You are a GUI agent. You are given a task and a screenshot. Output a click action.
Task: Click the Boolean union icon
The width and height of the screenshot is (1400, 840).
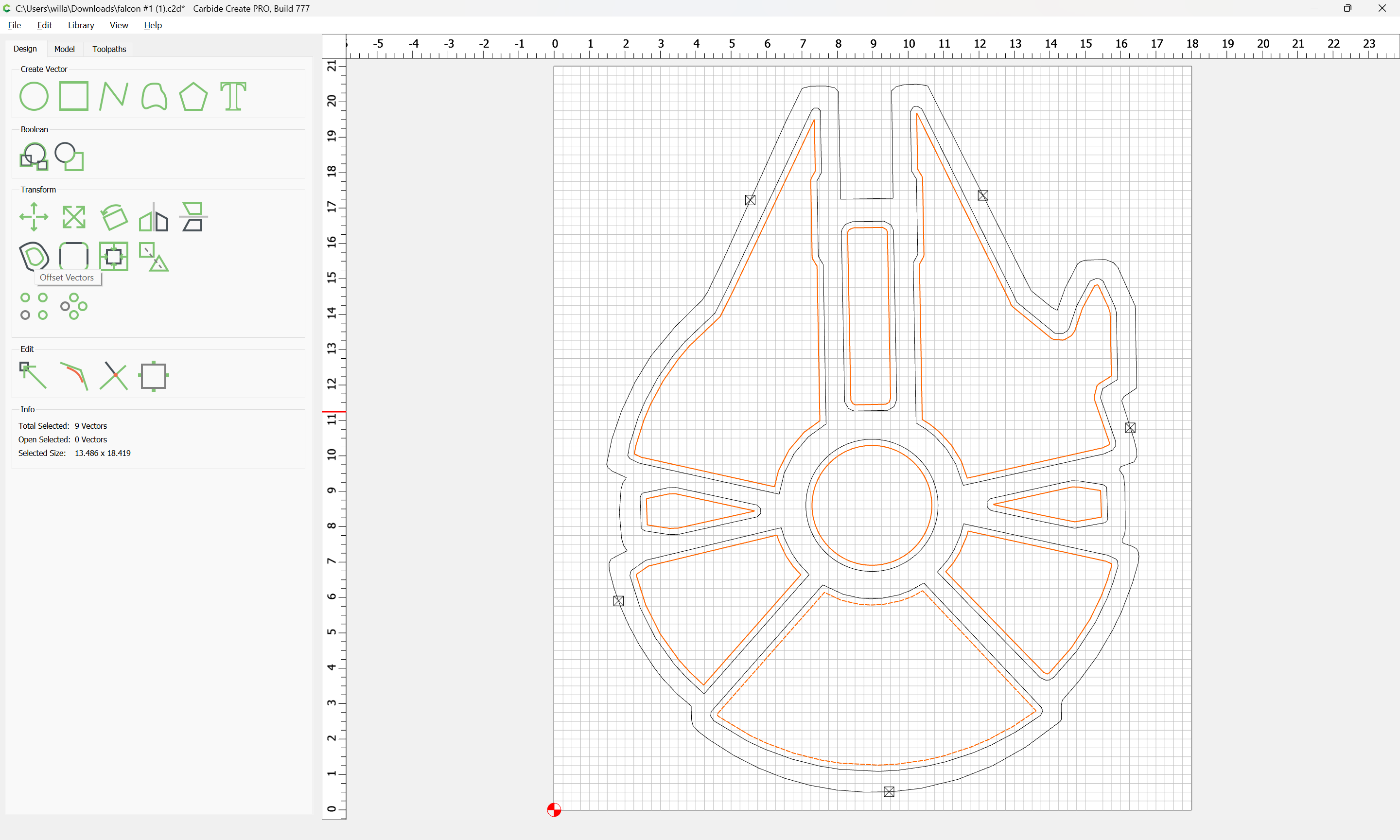tap(34, 157)
